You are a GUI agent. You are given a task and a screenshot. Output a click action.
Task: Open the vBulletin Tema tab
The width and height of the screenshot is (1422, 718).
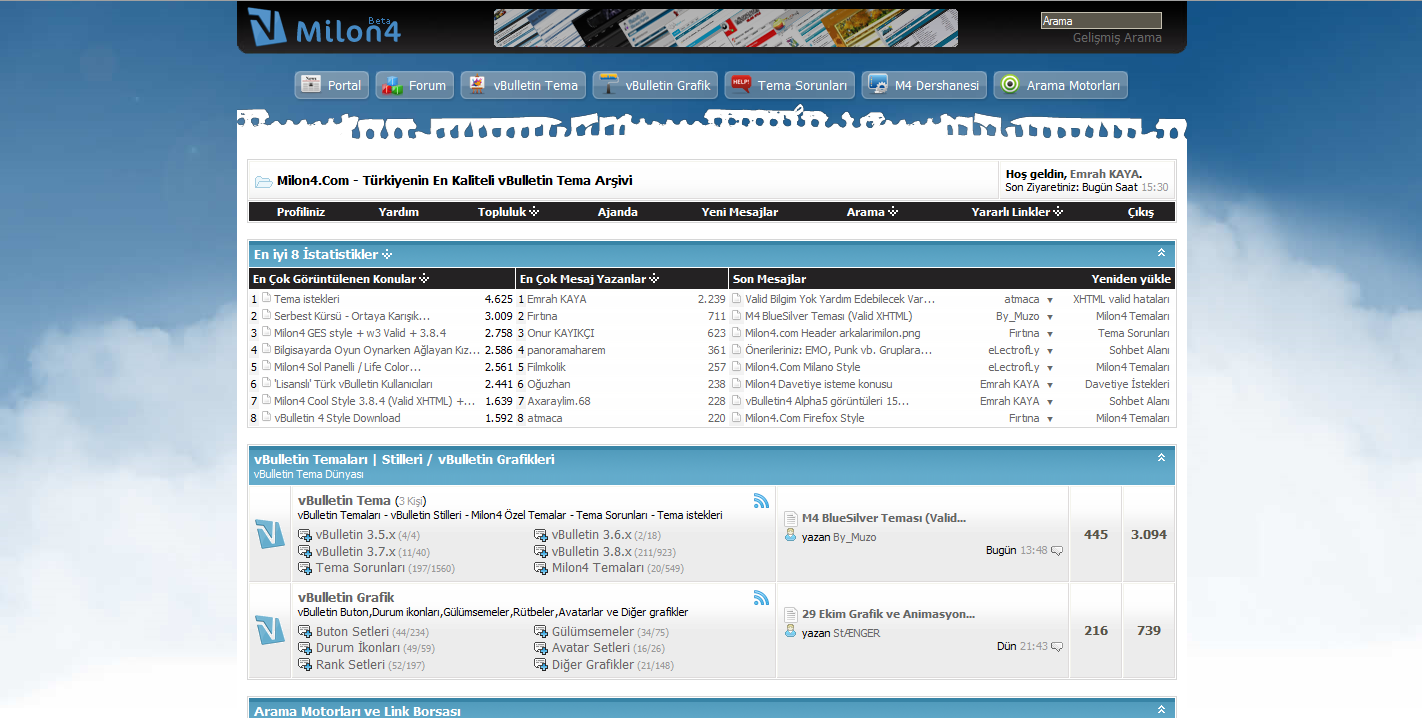(523, 85)
